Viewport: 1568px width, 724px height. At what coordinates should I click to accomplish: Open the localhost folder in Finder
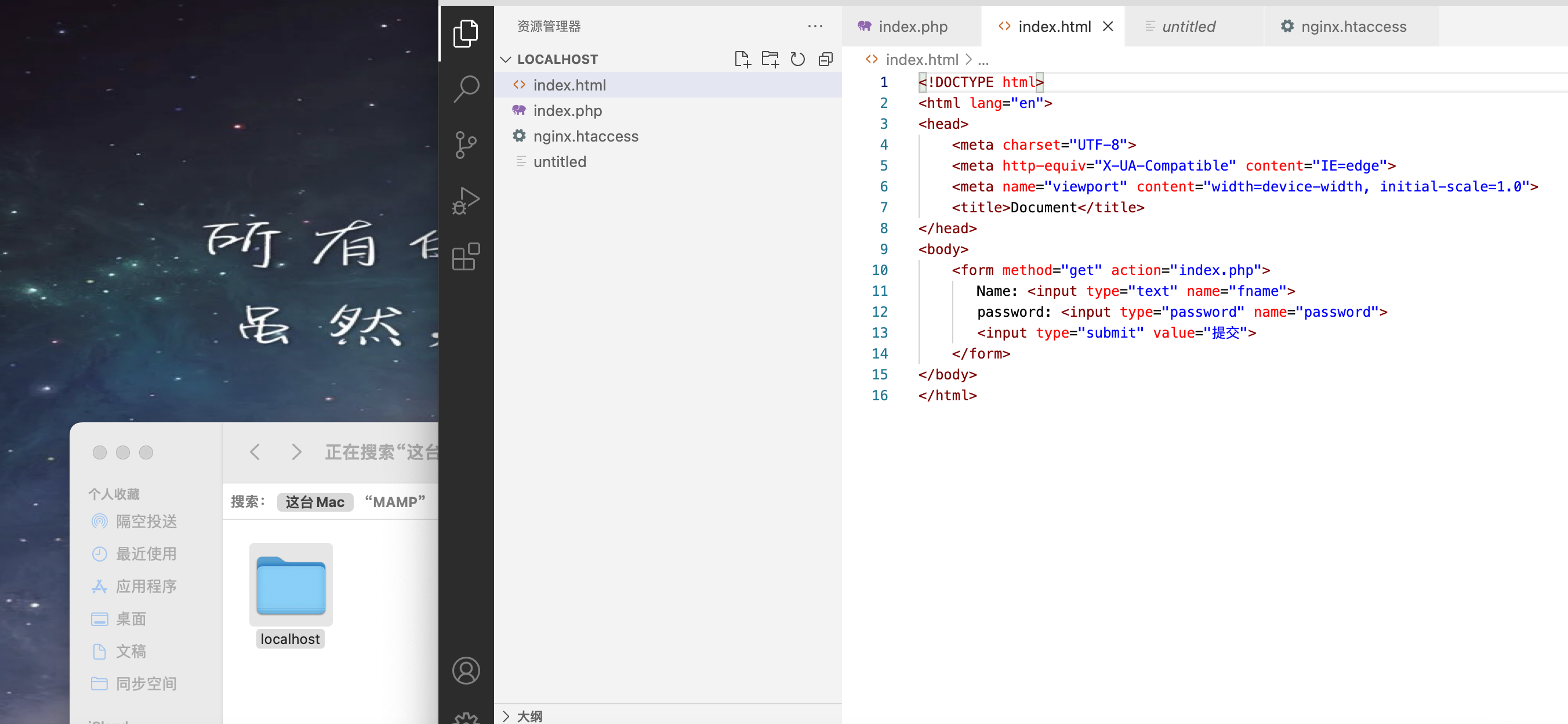(291, 585)
